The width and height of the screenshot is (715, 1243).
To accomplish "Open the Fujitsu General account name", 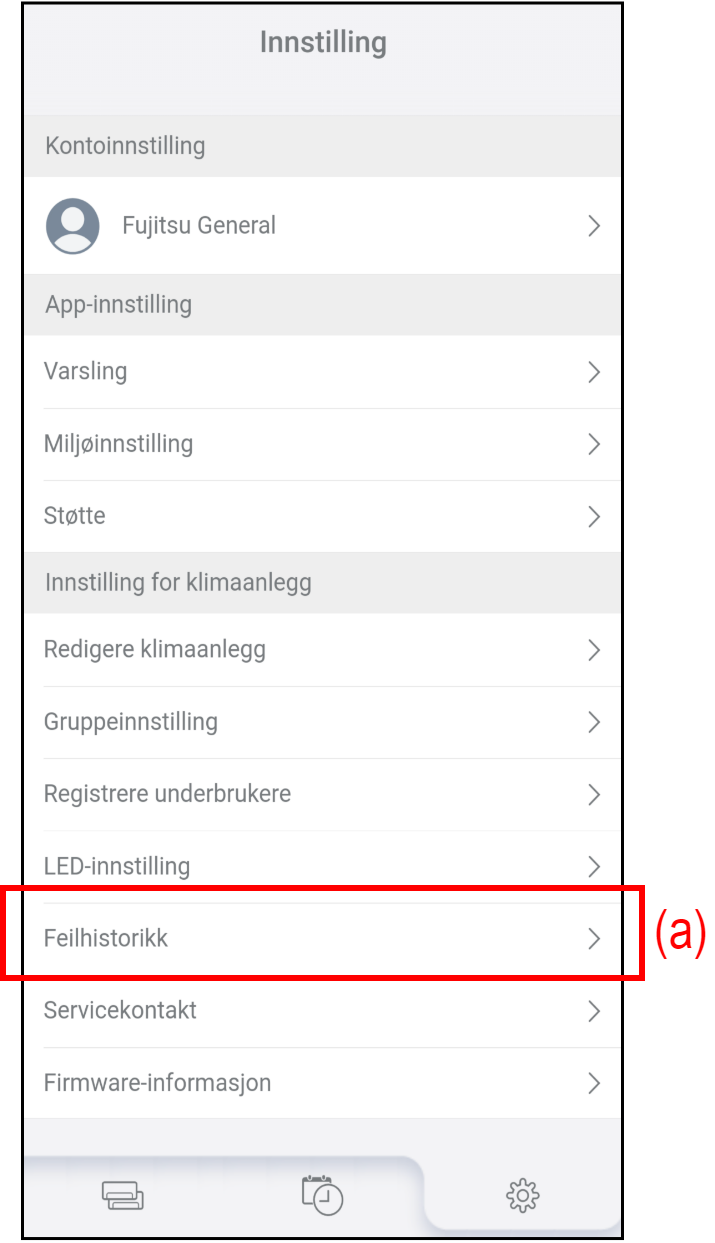I will tap(199, 226).
